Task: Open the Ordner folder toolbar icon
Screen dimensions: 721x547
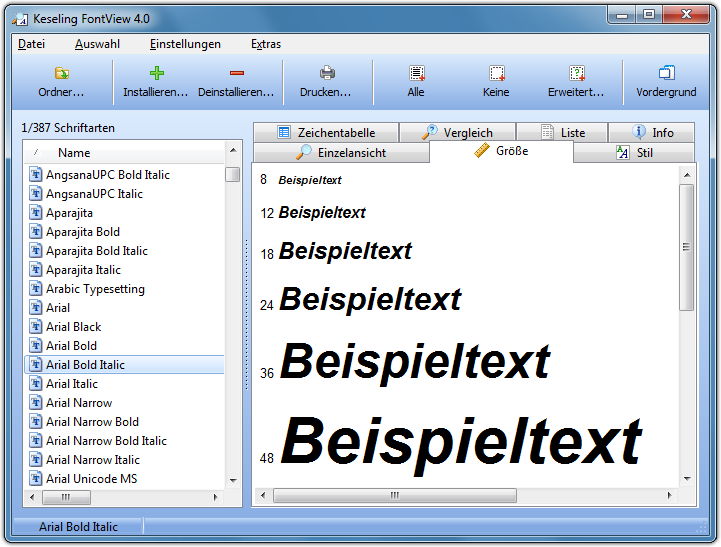Action: pos(61,73)
